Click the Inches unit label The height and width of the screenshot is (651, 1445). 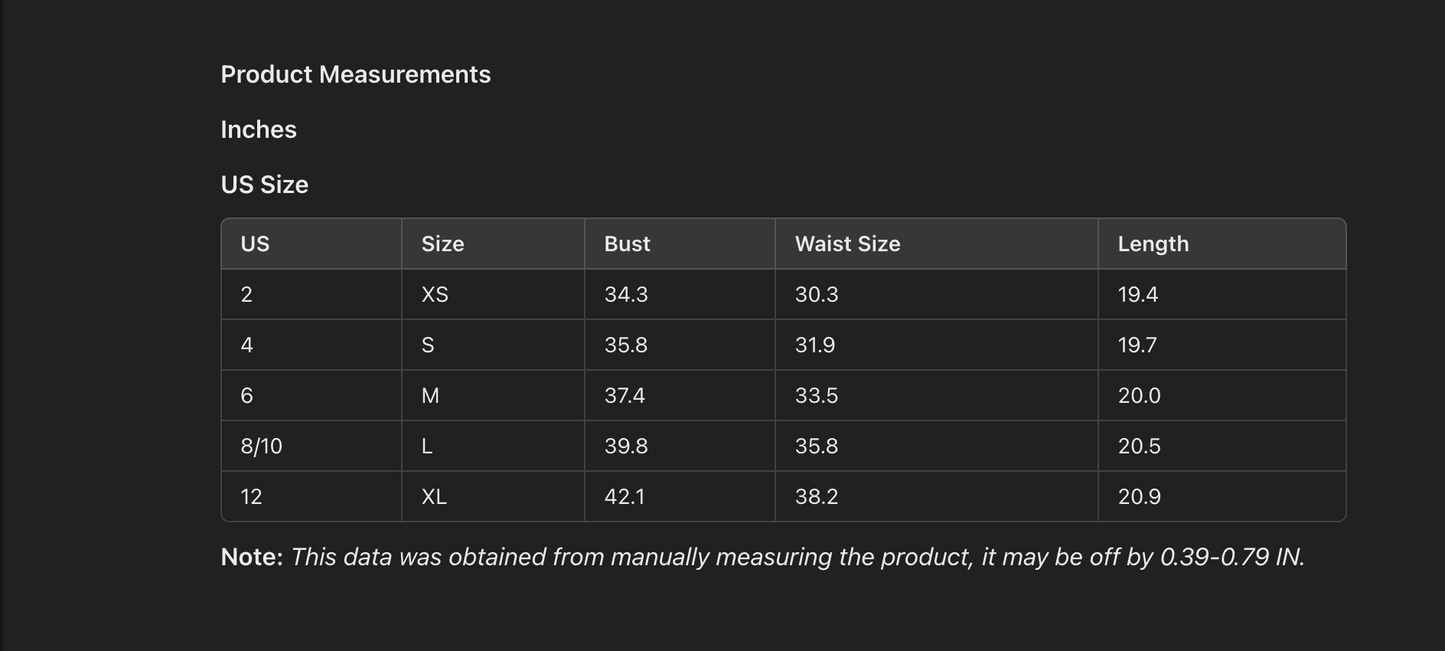pos(258,130)
